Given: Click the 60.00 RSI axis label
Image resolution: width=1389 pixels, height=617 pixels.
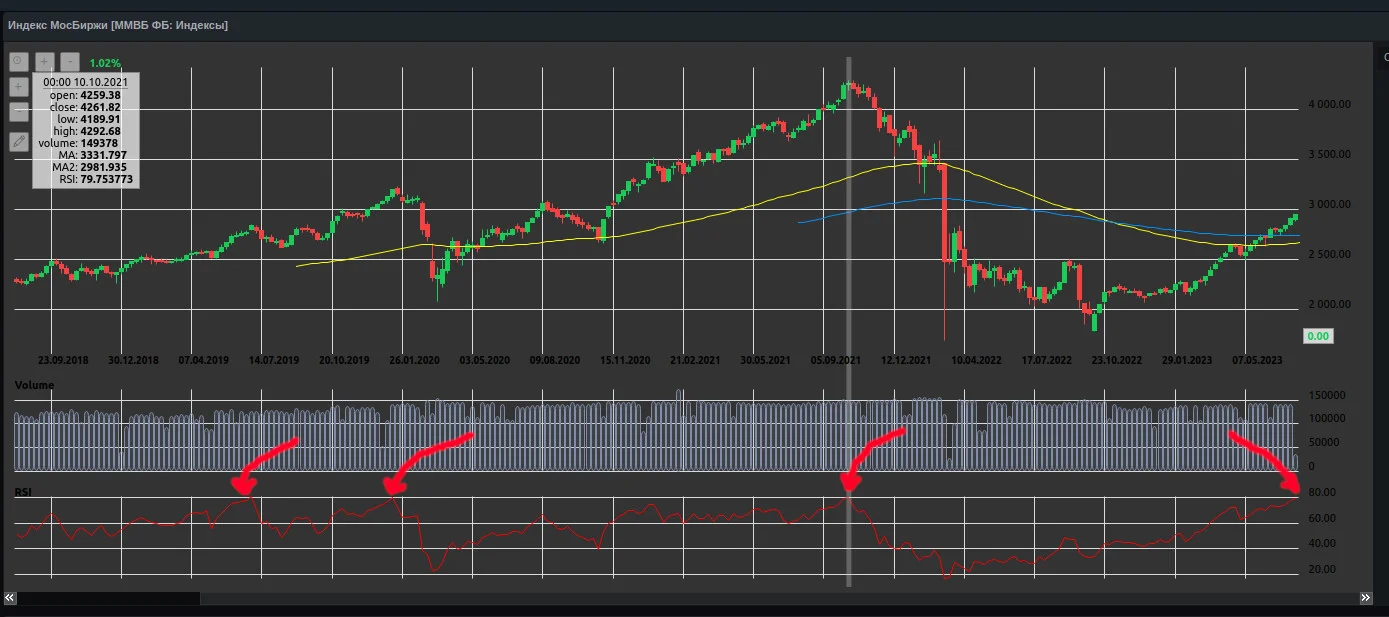Looking at the screenshot, I should [x=1322, y=518].
